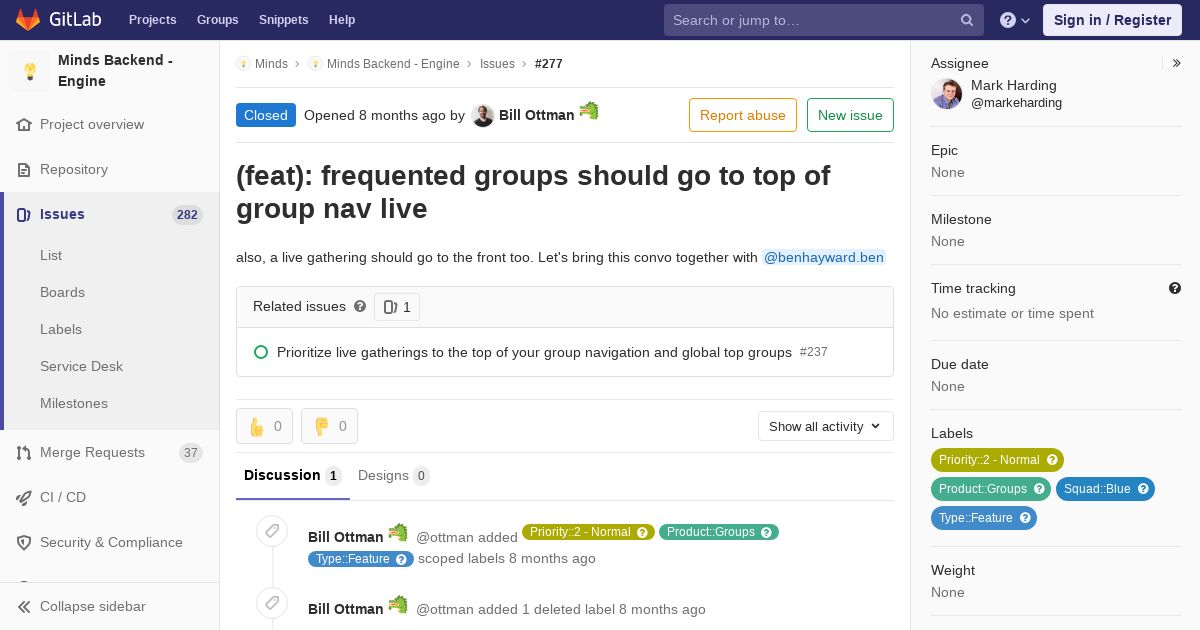
Task: Click the Report abuse button
Action: click(x=743, y=115)
